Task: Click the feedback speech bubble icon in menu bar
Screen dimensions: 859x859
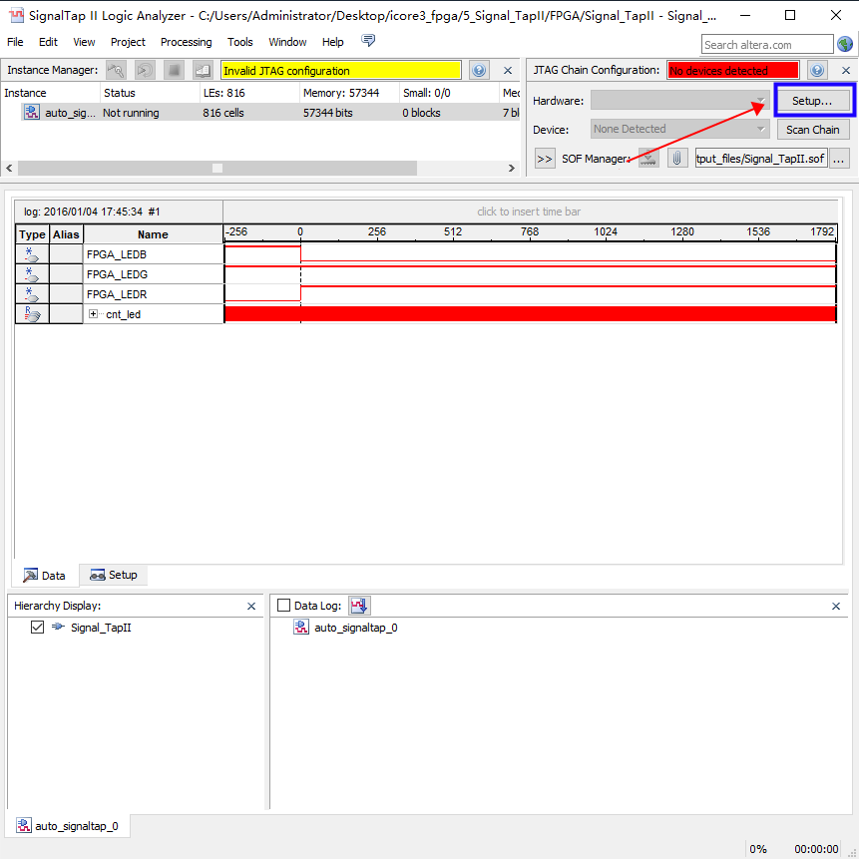Action: click(x=368, y=41)
